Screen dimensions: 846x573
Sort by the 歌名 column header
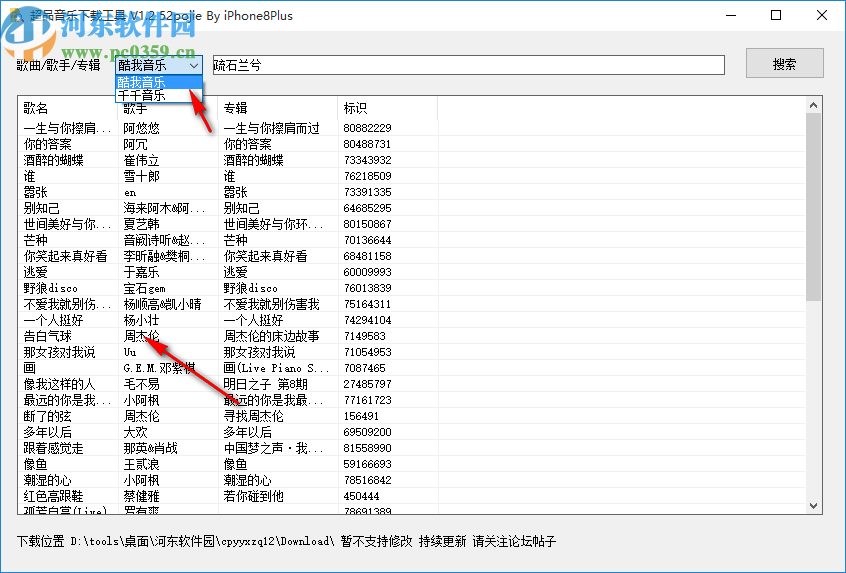(67, 108)
